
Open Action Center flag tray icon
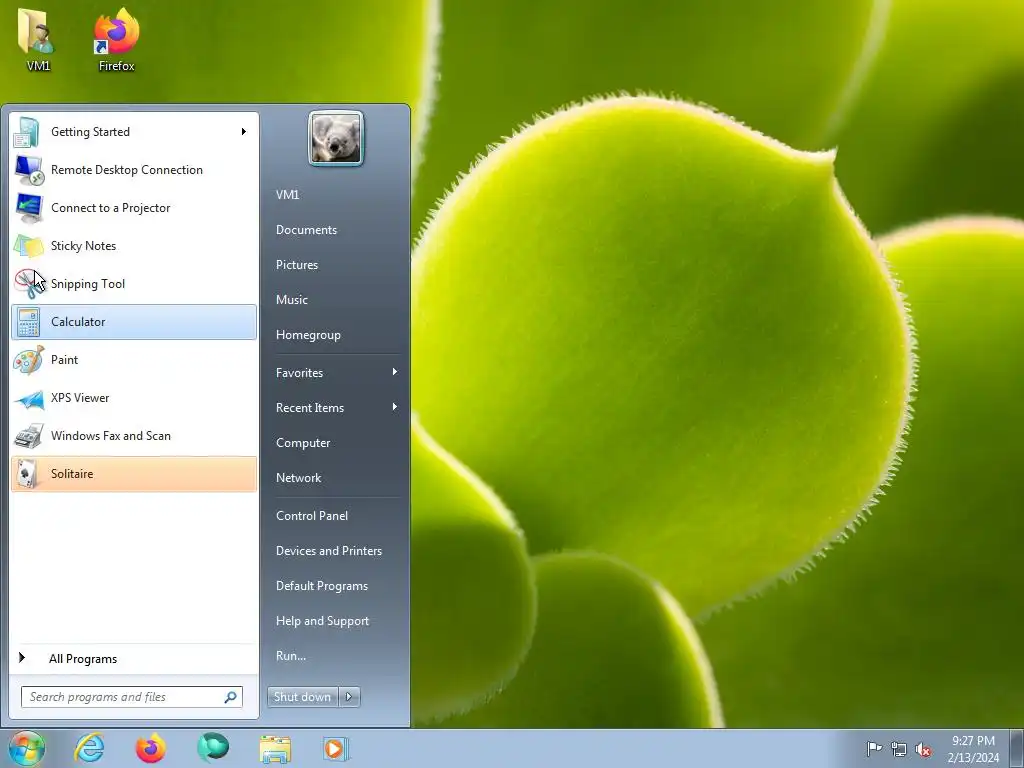click(x=874, y=749)
